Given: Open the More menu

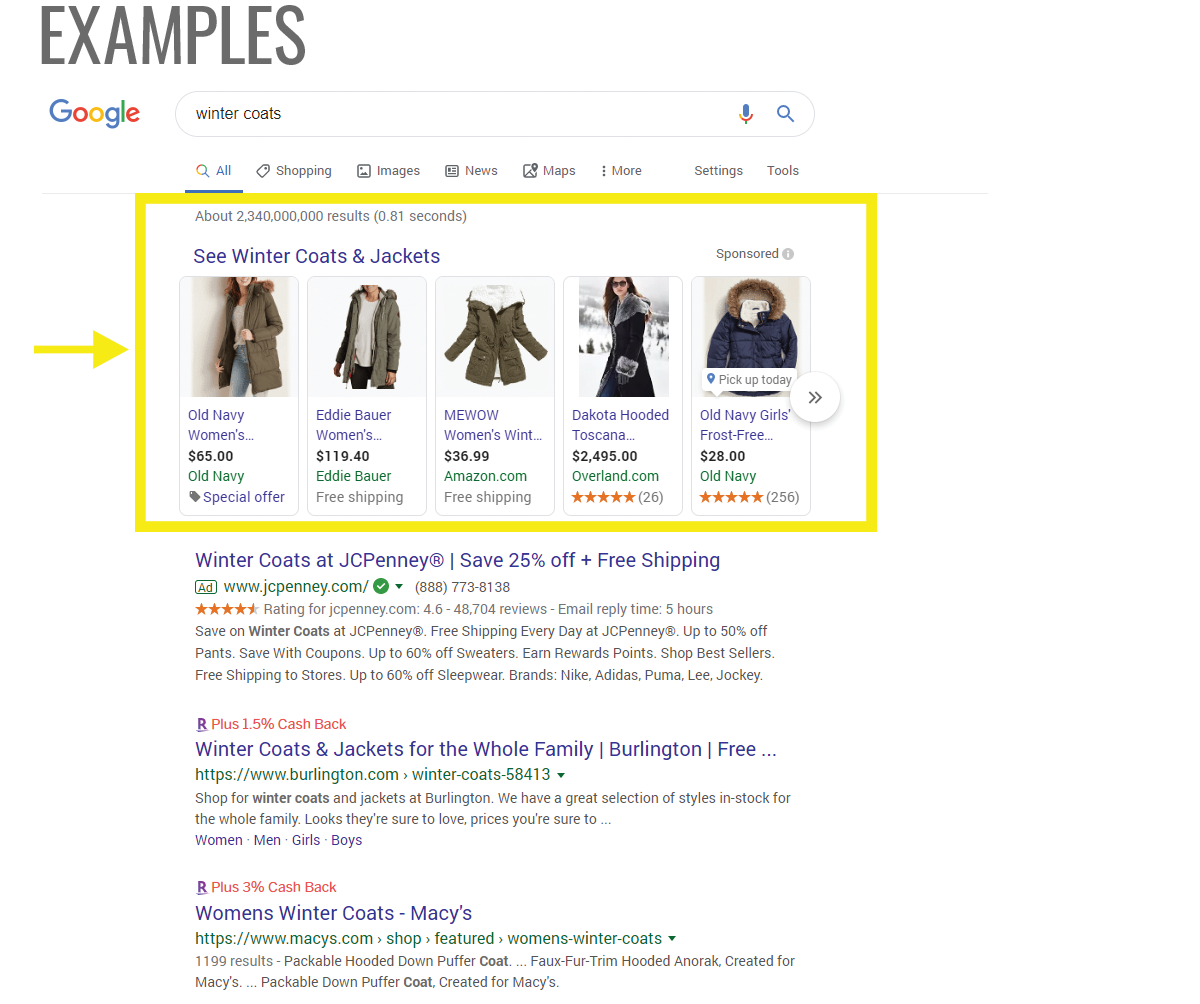Looking at the screenshot, I should (621, 171).
